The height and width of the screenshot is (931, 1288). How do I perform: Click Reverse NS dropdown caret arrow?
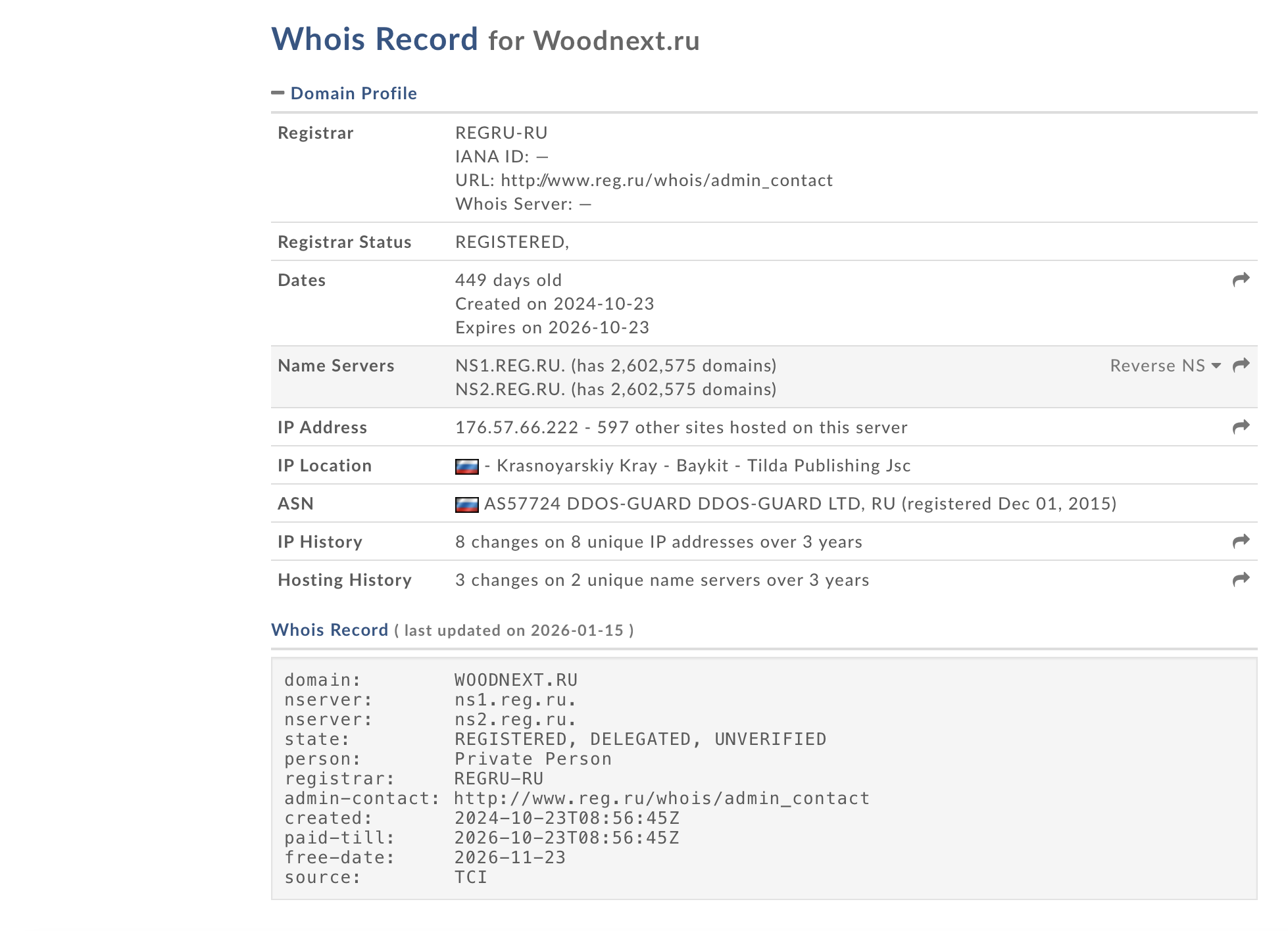click(x=1216, y=366)
